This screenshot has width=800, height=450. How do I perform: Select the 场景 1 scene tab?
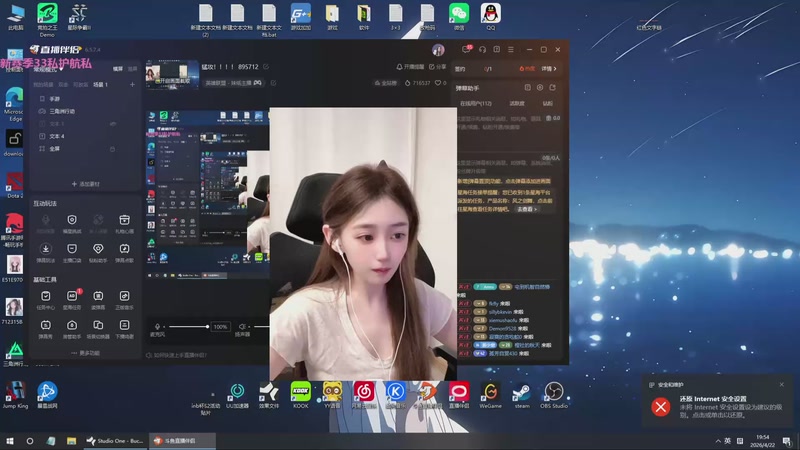pos(101,85)
